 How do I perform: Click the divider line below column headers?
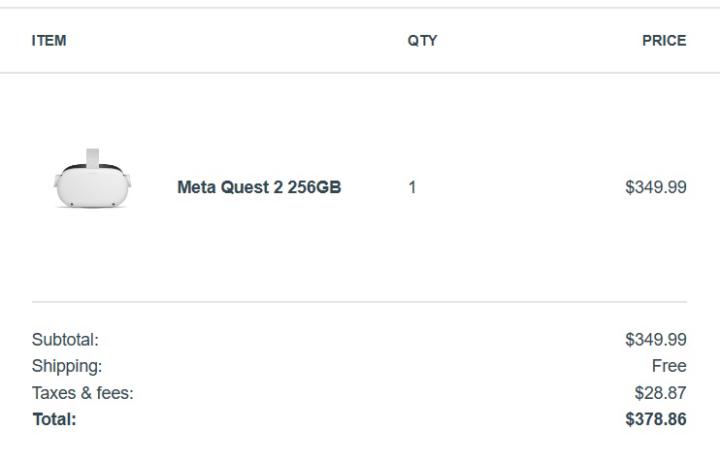pos(359,73)
